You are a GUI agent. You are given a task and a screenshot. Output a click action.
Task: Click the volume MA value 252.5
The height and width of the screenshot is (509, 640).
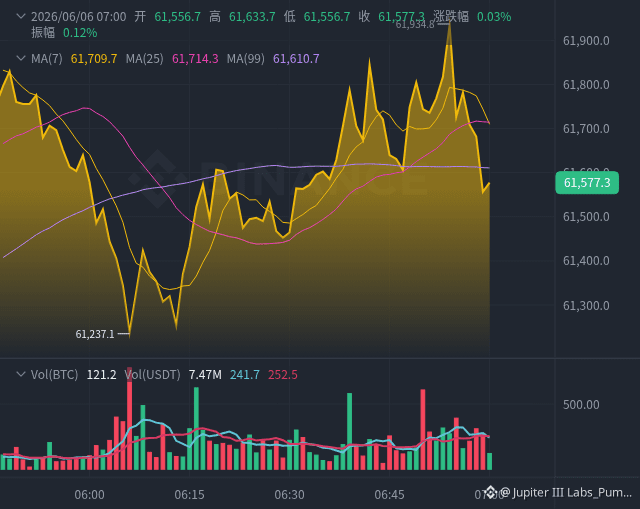click(282, 375)
